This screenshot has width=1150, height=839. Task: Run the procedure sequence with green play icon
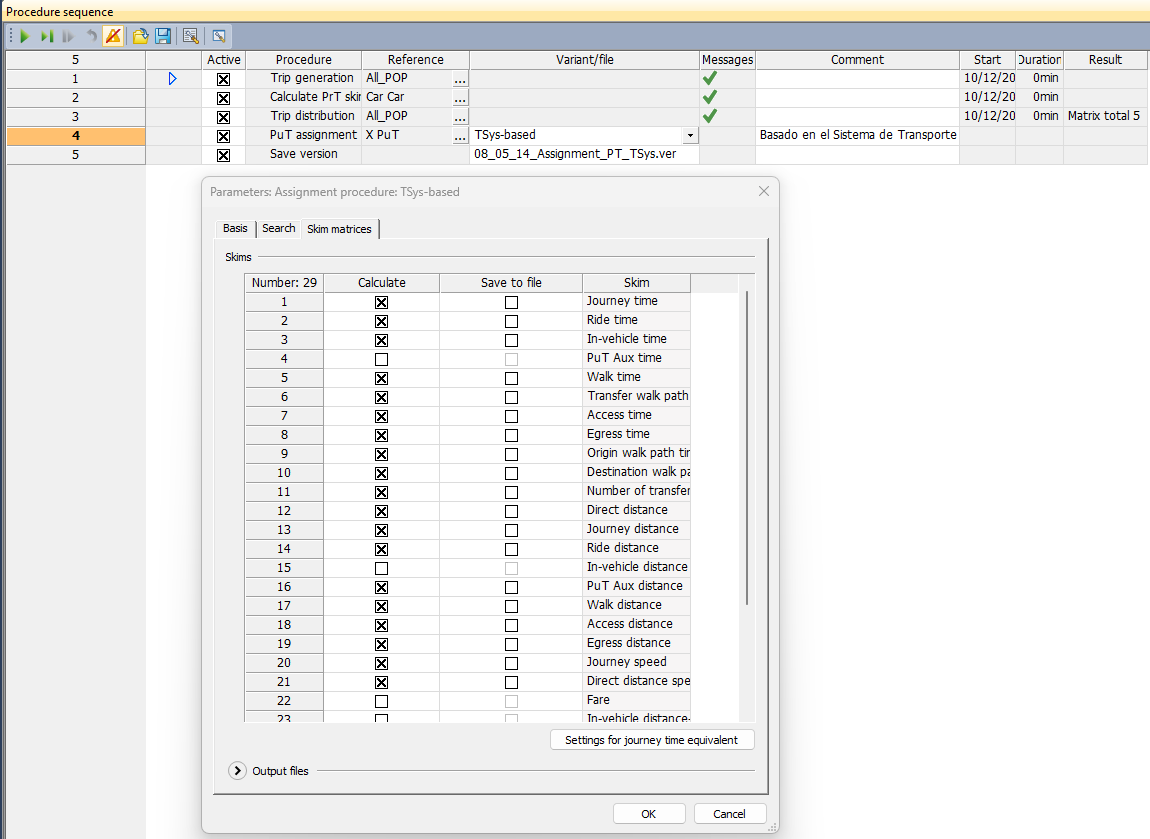click(x=24, y=36)
